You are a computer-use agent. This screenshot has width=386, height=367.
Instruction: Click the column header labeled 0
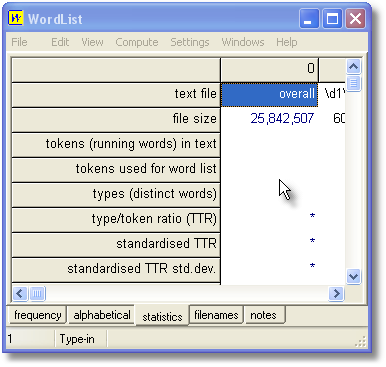[x=269, y=70]
